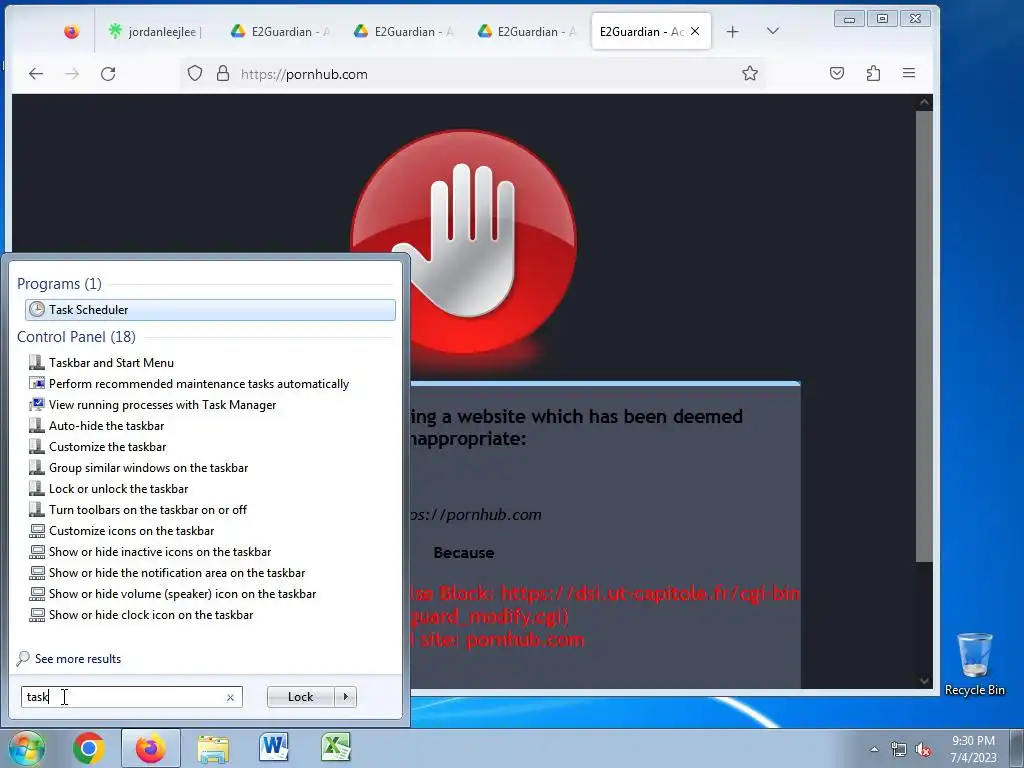The height and width of the screenshot is (768, 1024).
Task: Expand the shutdown options arrow beside Lock
Action: click(x=345, y=697)
